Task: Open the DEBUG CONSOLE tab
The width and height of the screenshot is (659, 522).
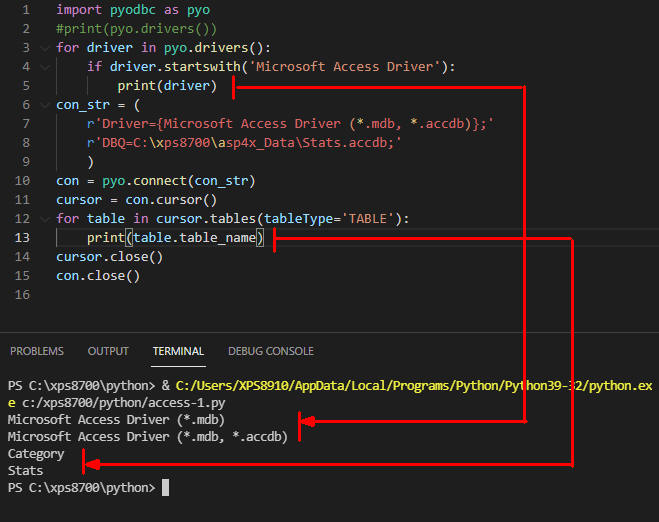Action: pyautogui.click(x=271, y=351)
